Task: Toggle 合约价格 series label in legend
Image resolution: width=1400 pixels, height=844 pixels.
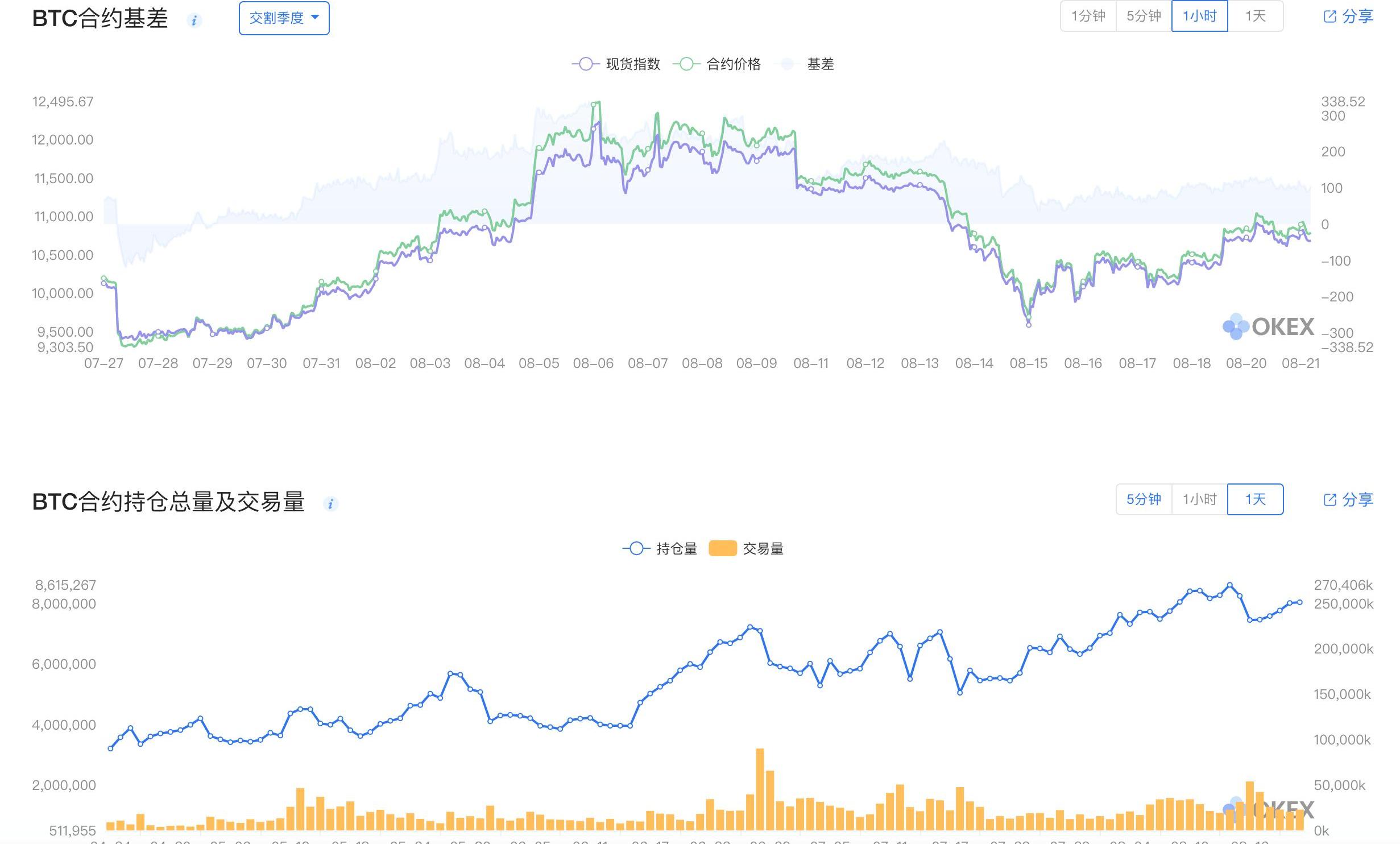Action: coord(734,64)
